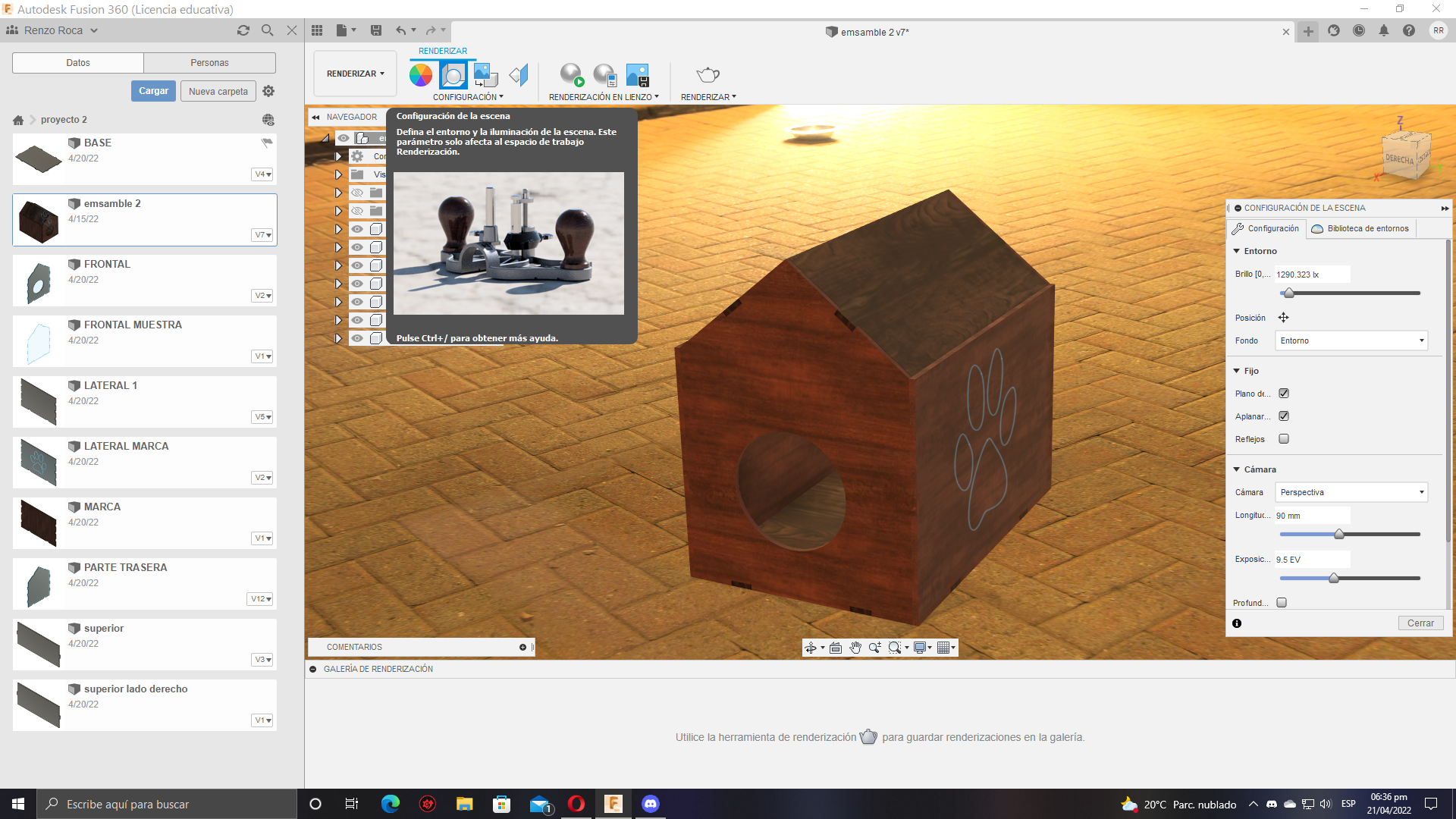Open the Cámara Perspectiva dropdown
The image size is (1456, 819).
(1351, 492)
